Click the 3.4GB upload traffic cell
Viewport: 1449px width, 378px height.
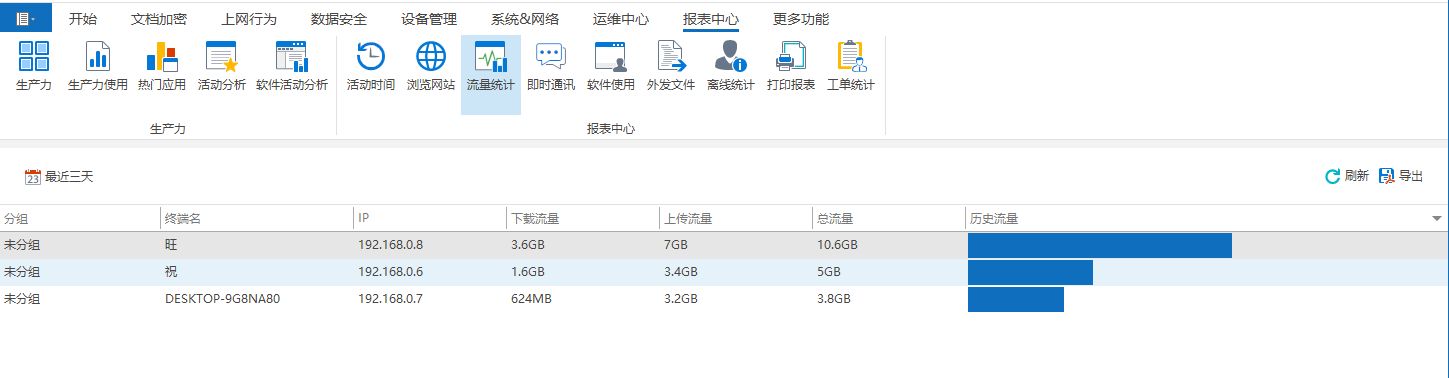[x=680, y=272]
